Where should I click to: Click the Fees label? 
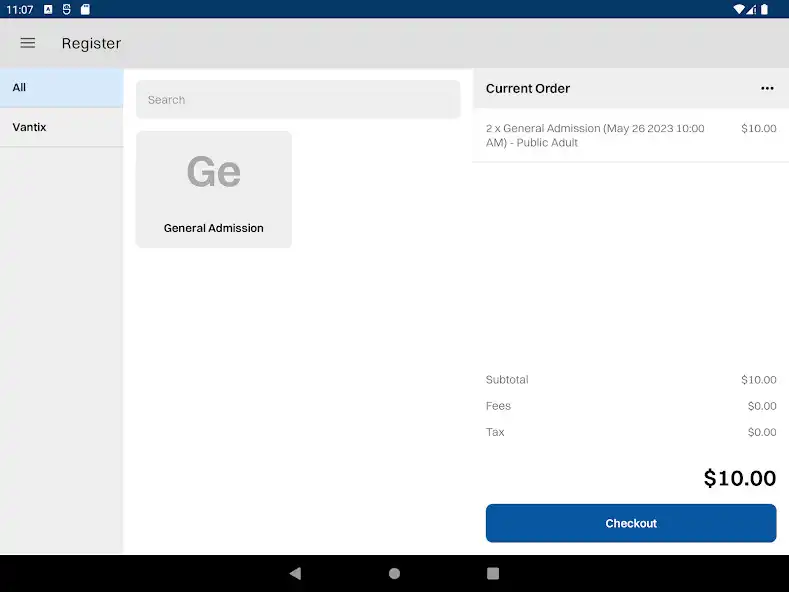click(498, 406)
